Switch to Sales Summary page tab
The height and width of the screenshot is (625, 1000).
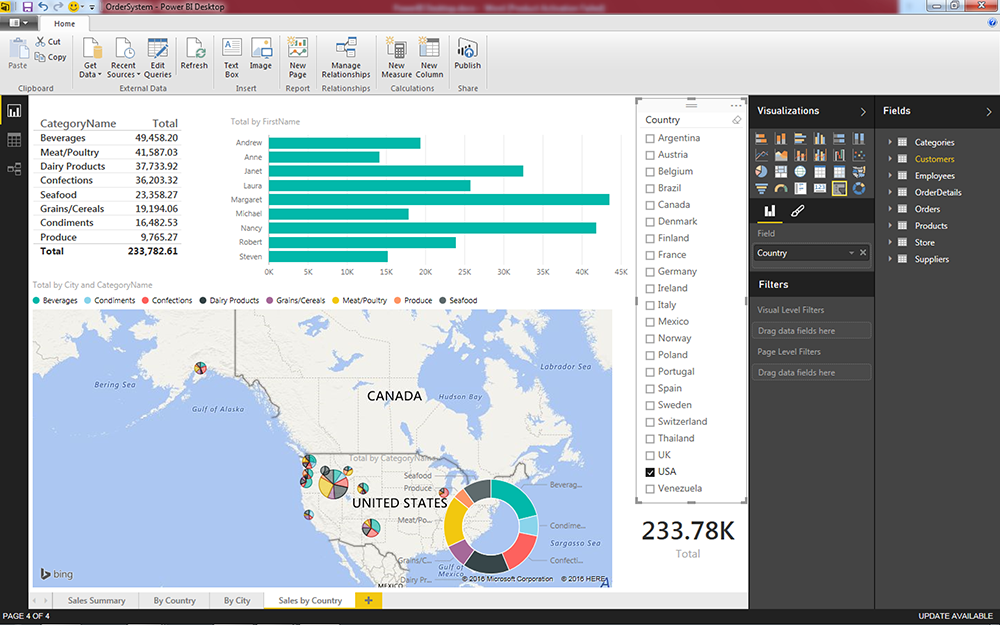[96, 600]
